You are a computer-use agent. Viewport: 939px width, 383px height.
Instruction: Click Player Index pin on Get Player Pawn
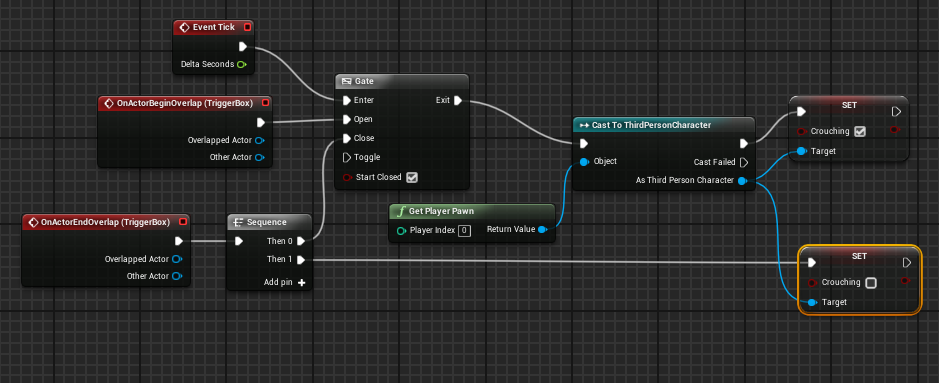tap(401, 230)
